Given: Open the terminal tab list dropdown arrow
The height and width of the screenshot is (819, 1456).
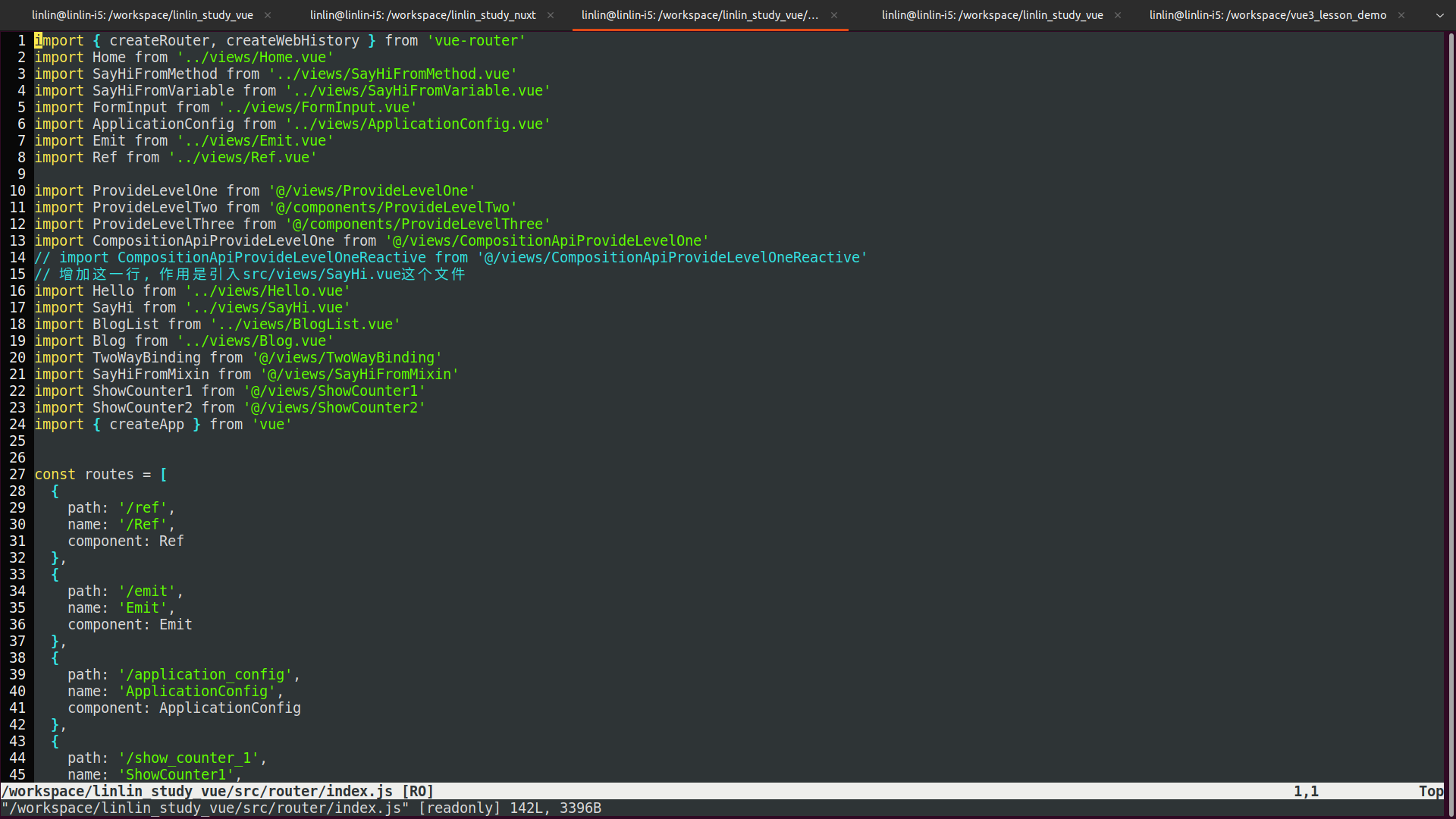Looking at the screenshot, I should pos(1439,15).
